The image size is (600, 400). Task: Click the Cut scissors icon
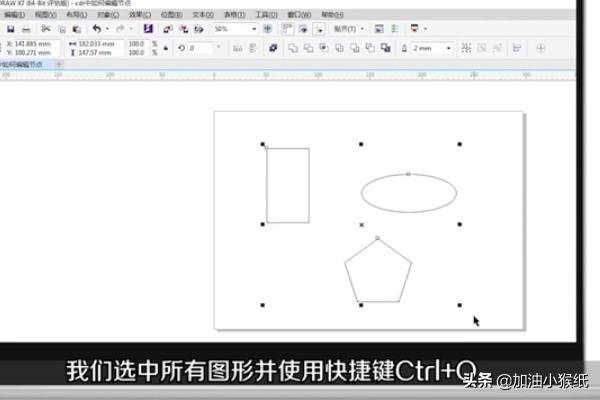[x=46, y=29]
